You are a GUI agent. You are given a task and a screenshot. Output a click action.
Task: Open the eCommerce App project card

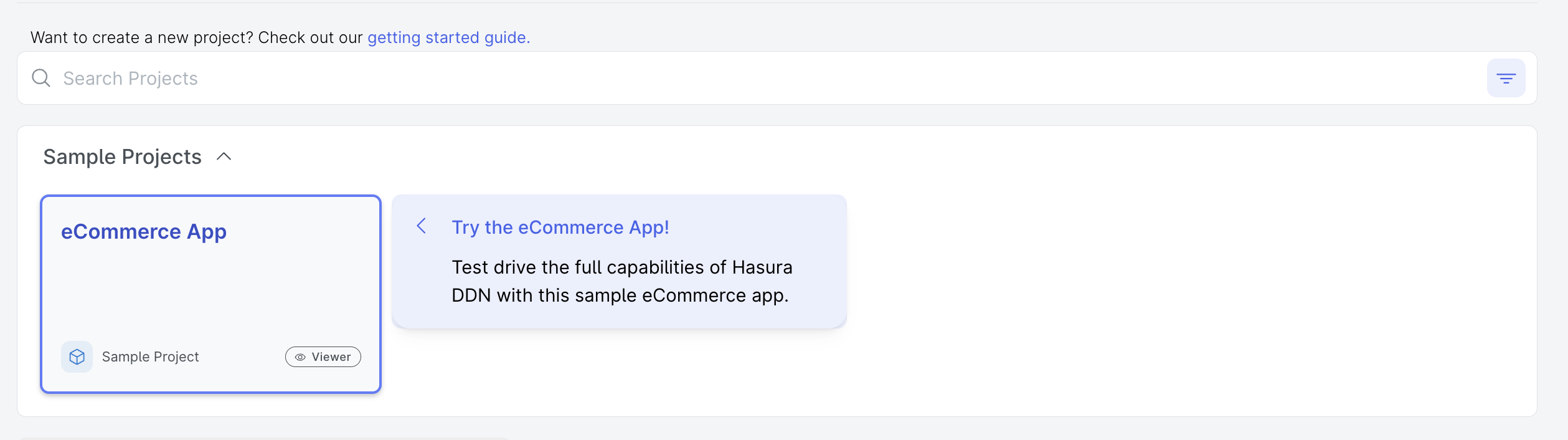click(x=210, y=294)
